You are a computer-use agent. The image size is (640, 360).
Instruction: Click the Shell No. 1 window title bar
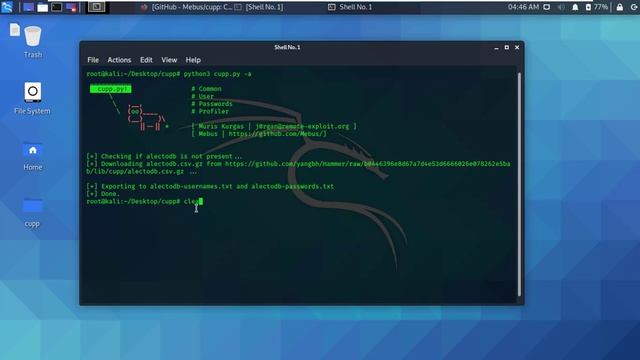(x=287, y=47)
